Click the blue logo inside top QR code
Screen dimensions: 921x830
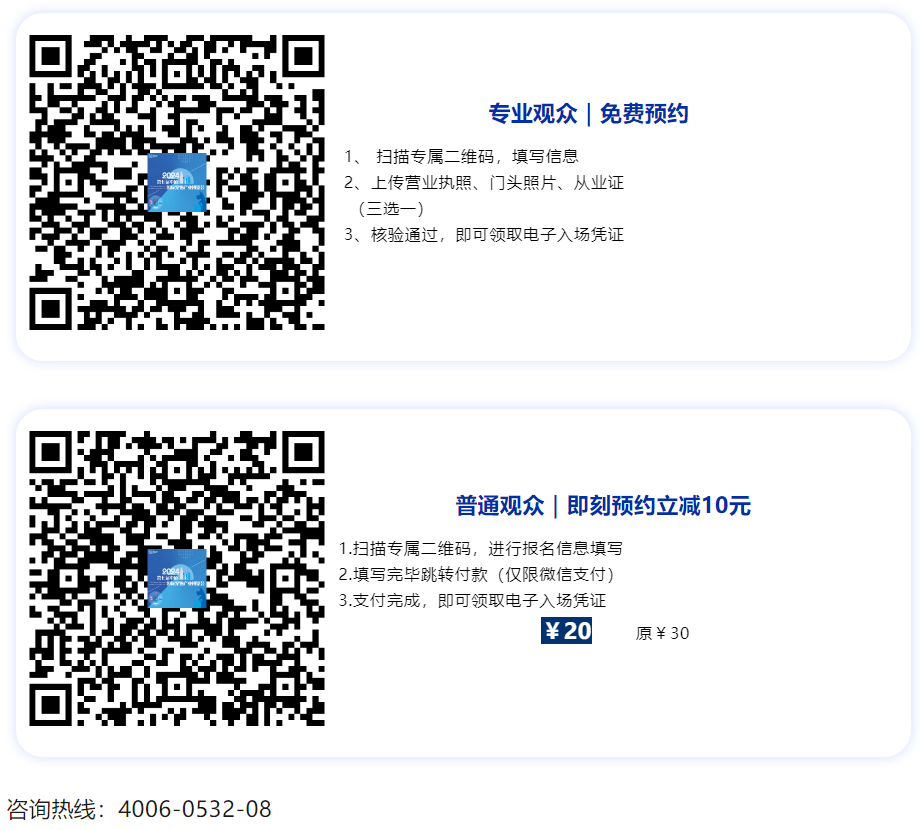177,183
